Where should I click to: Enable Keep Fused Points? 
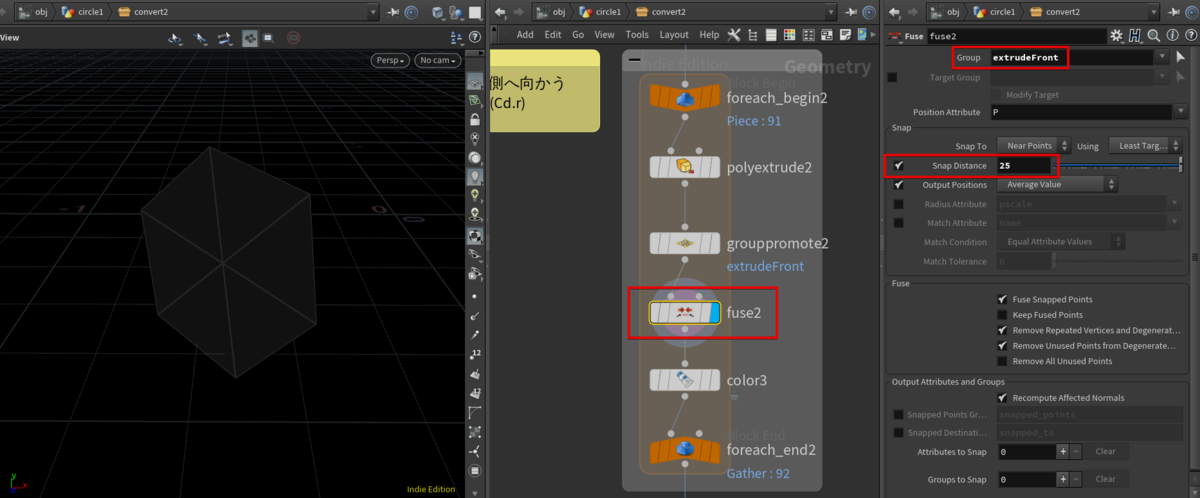point(1002,315)
